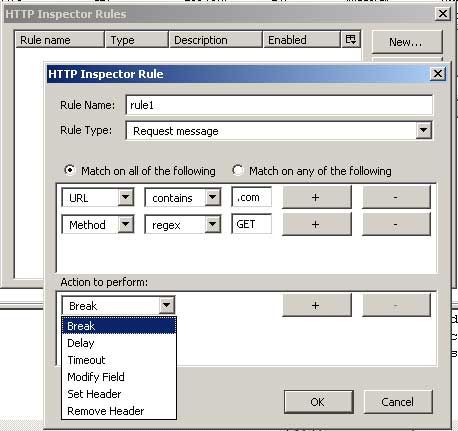Image resolution: width=458 pixels, height=431 pixels.
Task: Collapse the Break action dropdown arrow
Action: pos(166,305)
